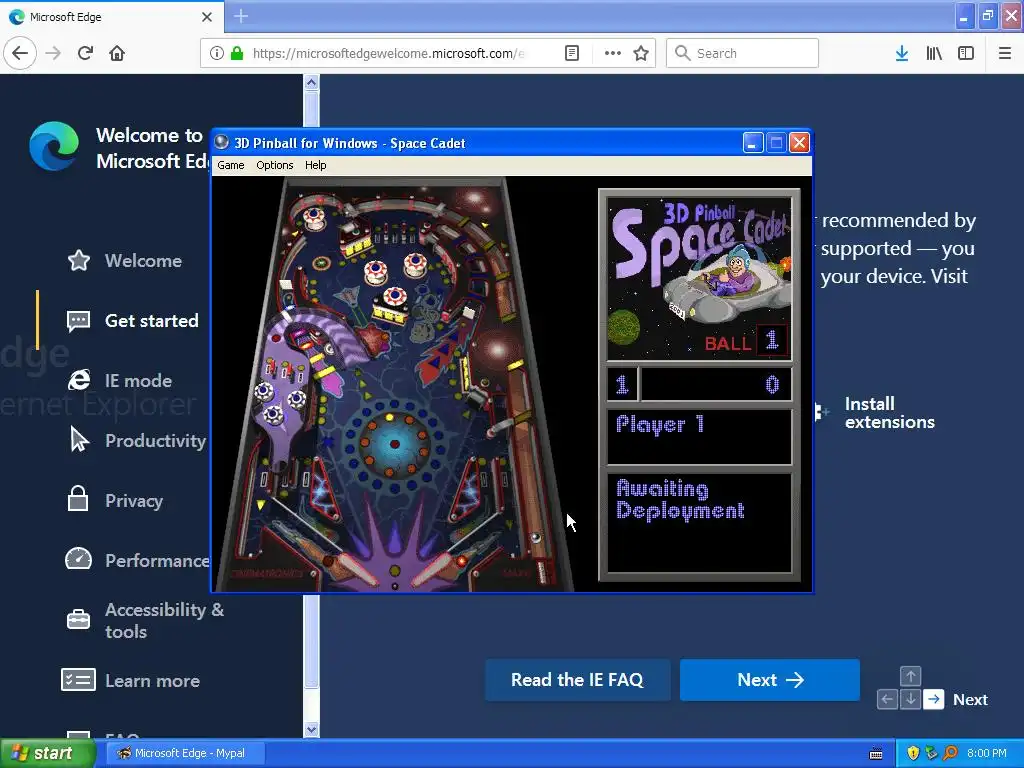This screenshot has height=768, width=1024.
Task: Click the Edge logo on welcome page
Action: click(54, 146)
